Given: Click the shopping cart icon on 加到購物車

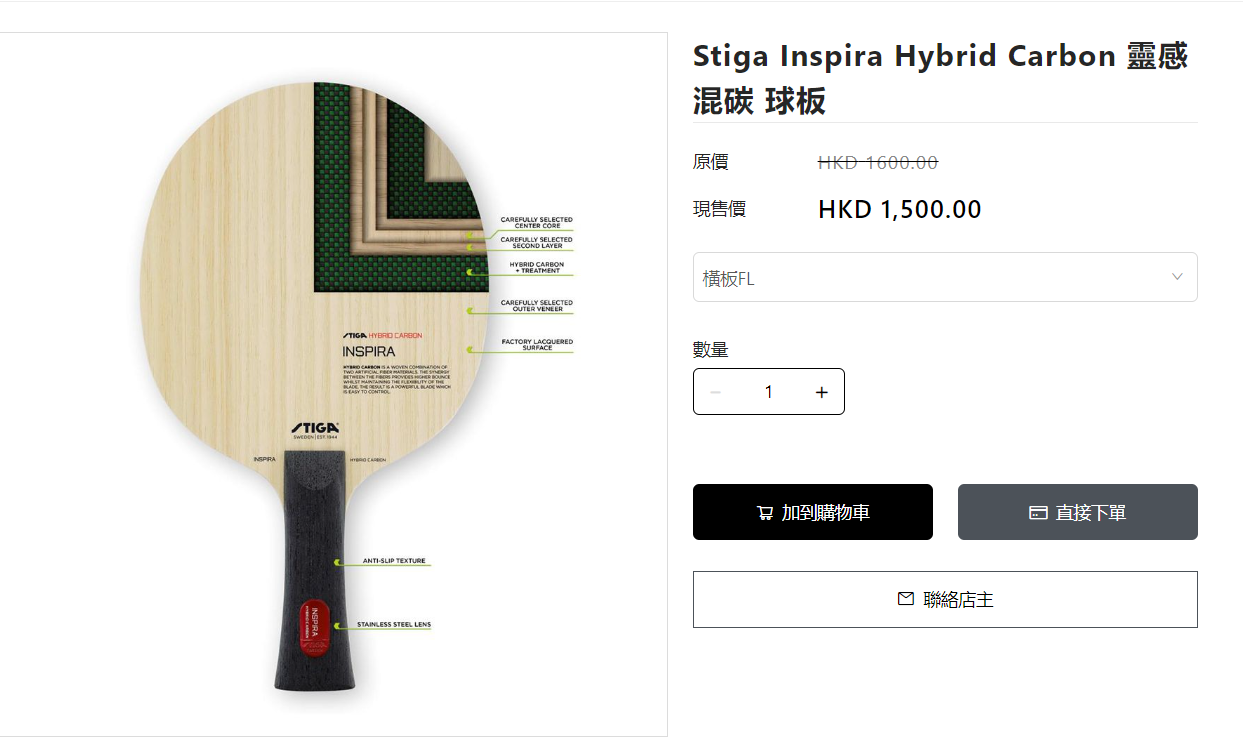Looking at the screenshot, I should coord(765,513).
